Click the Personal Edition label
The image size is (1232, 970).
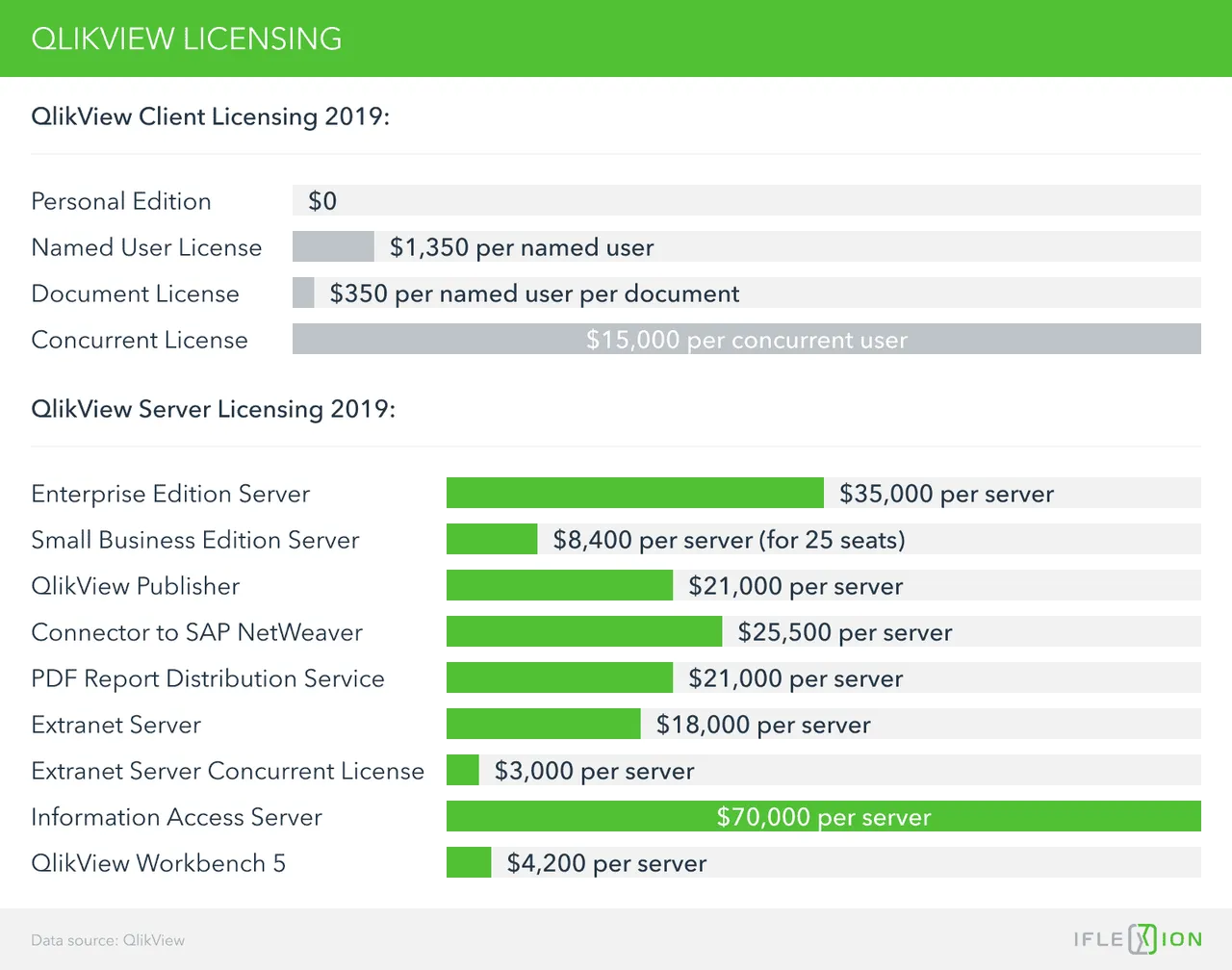point(121,201)
